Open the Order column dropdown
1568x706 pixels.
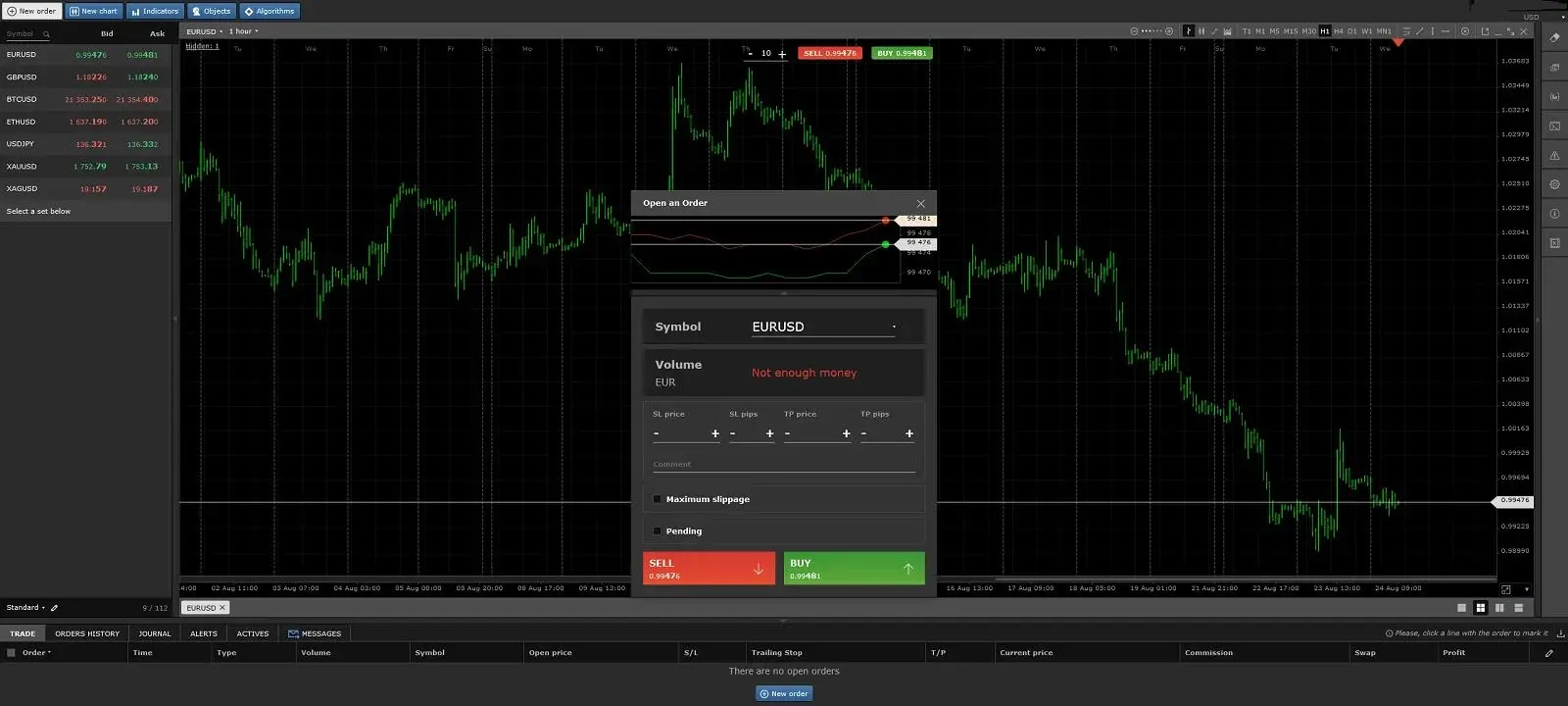(36, 653)
